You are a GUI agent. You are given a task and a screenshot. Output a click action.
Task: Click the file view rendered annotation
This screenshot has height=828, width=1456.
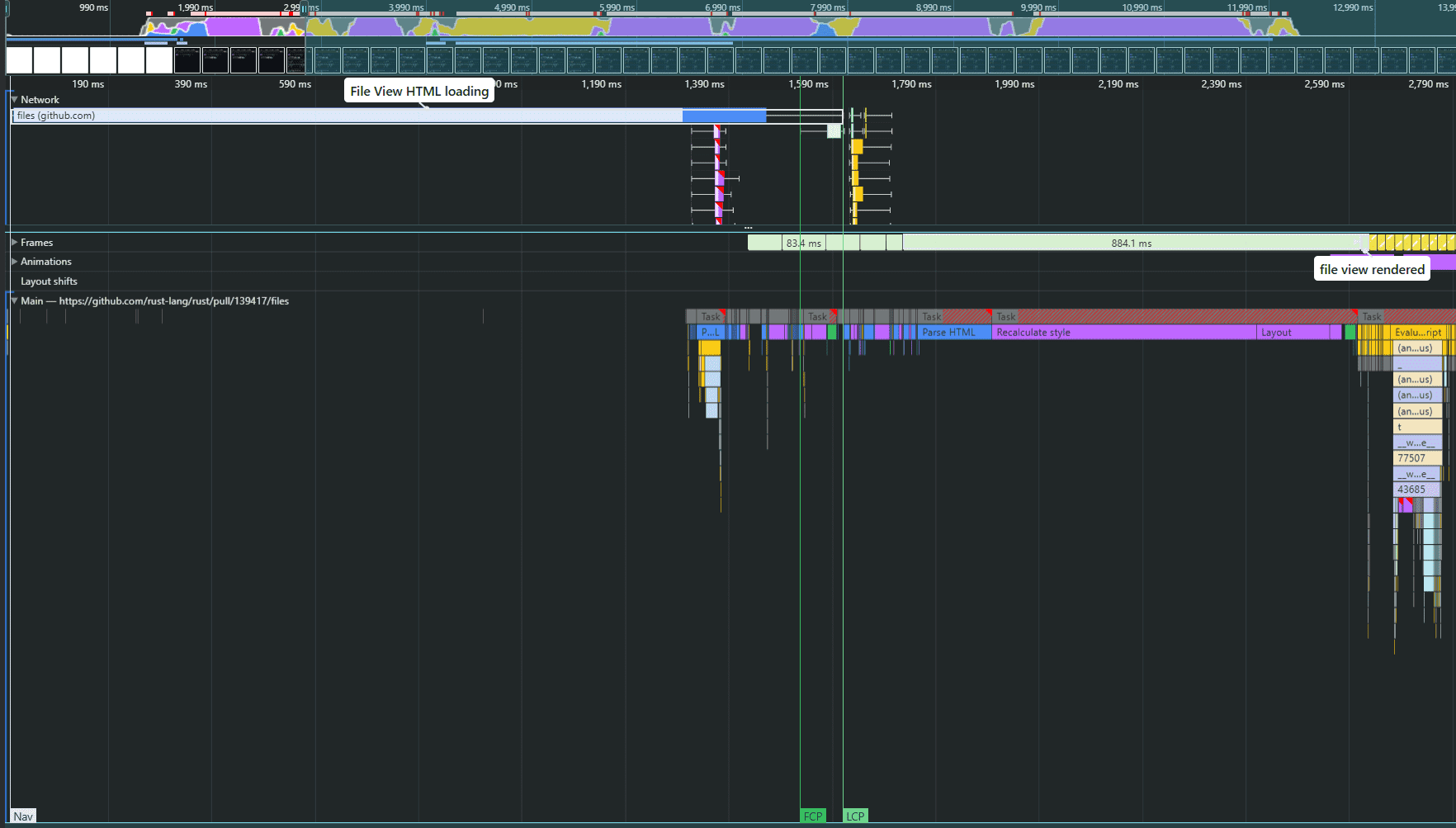[x=1371, y=269]
